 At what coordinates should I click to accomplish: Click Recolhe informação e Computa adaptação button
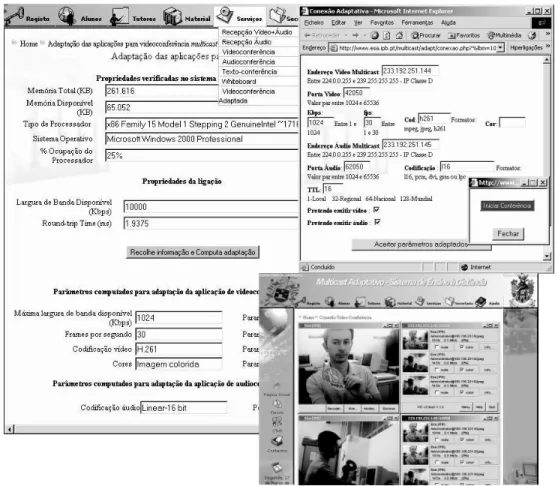(193, 252)
